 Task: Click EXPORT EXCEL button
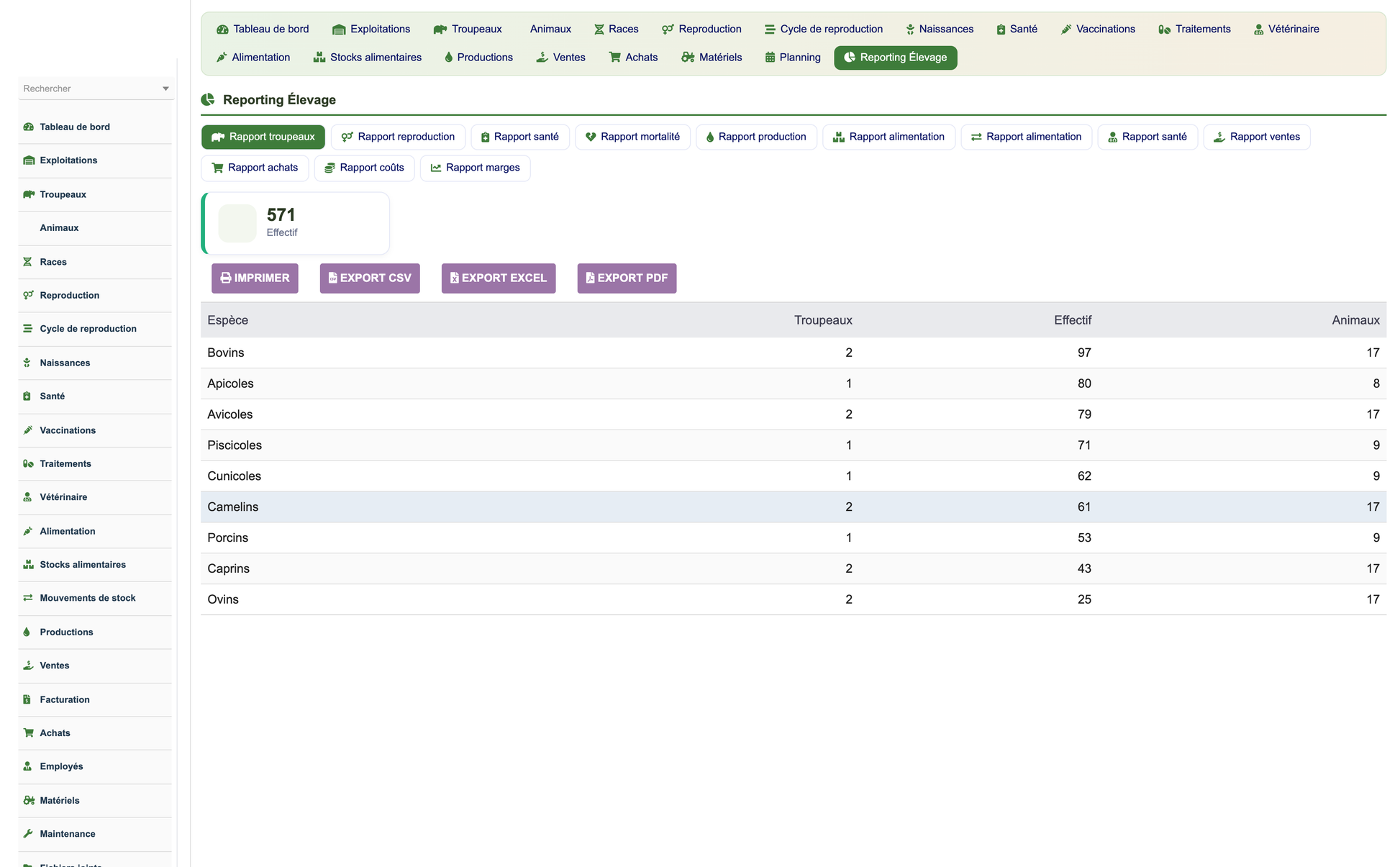tap(499, 278)
